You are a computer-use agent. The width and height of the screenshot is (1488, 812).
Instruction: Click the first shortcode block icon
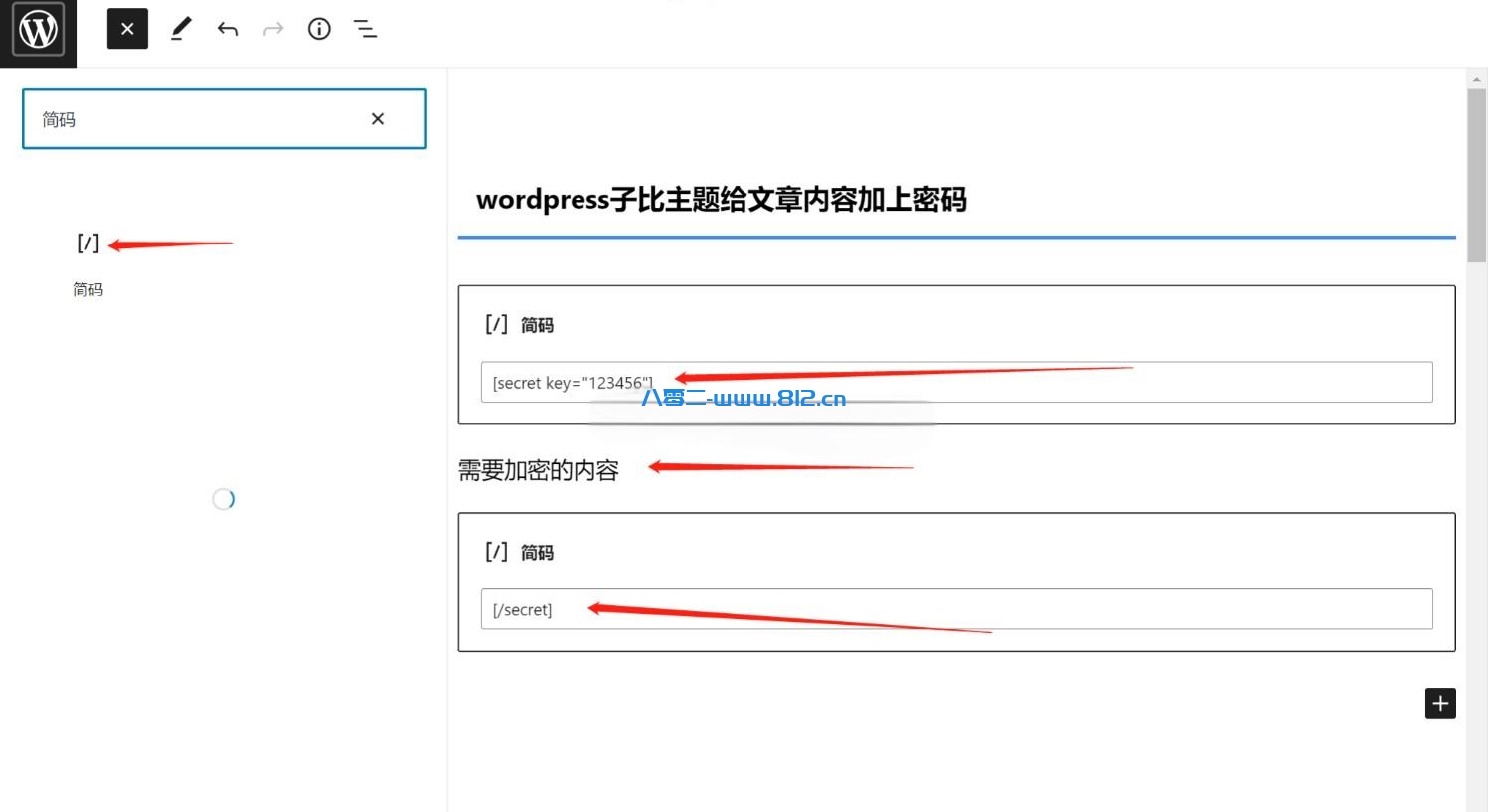496,324
